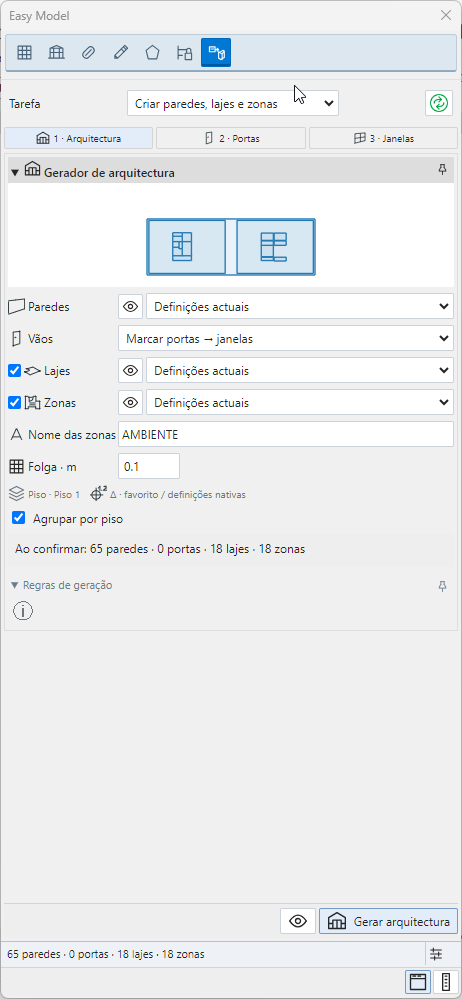This screenshot has width=462, height=999.
Task: Collapse the Regras de geração section
Action: click(x=15, y=585)
